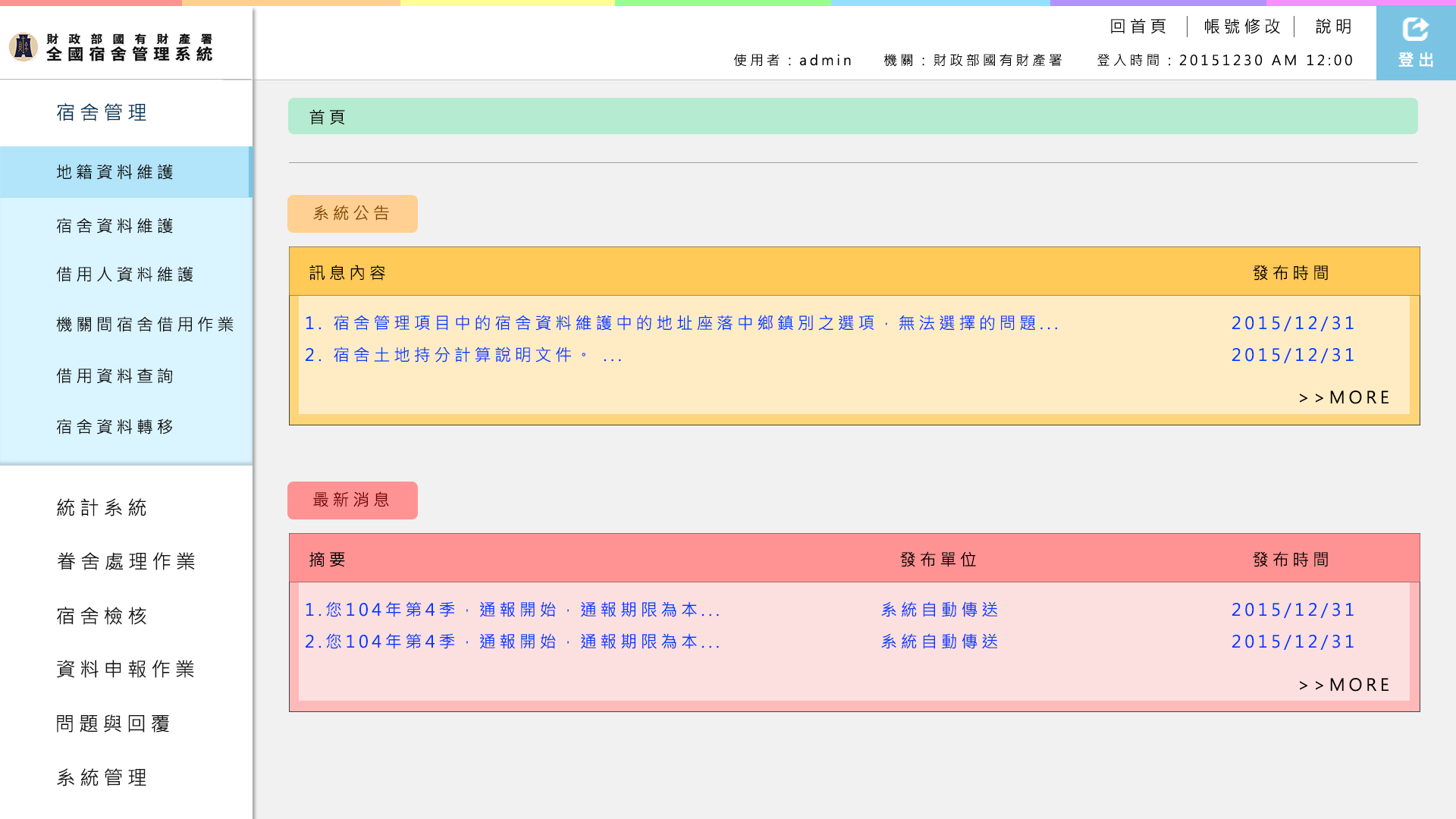This screenshot has height=819, width=1456.
Task: Click 系統自動傳送 in first news row
Action: click(940, 610)
